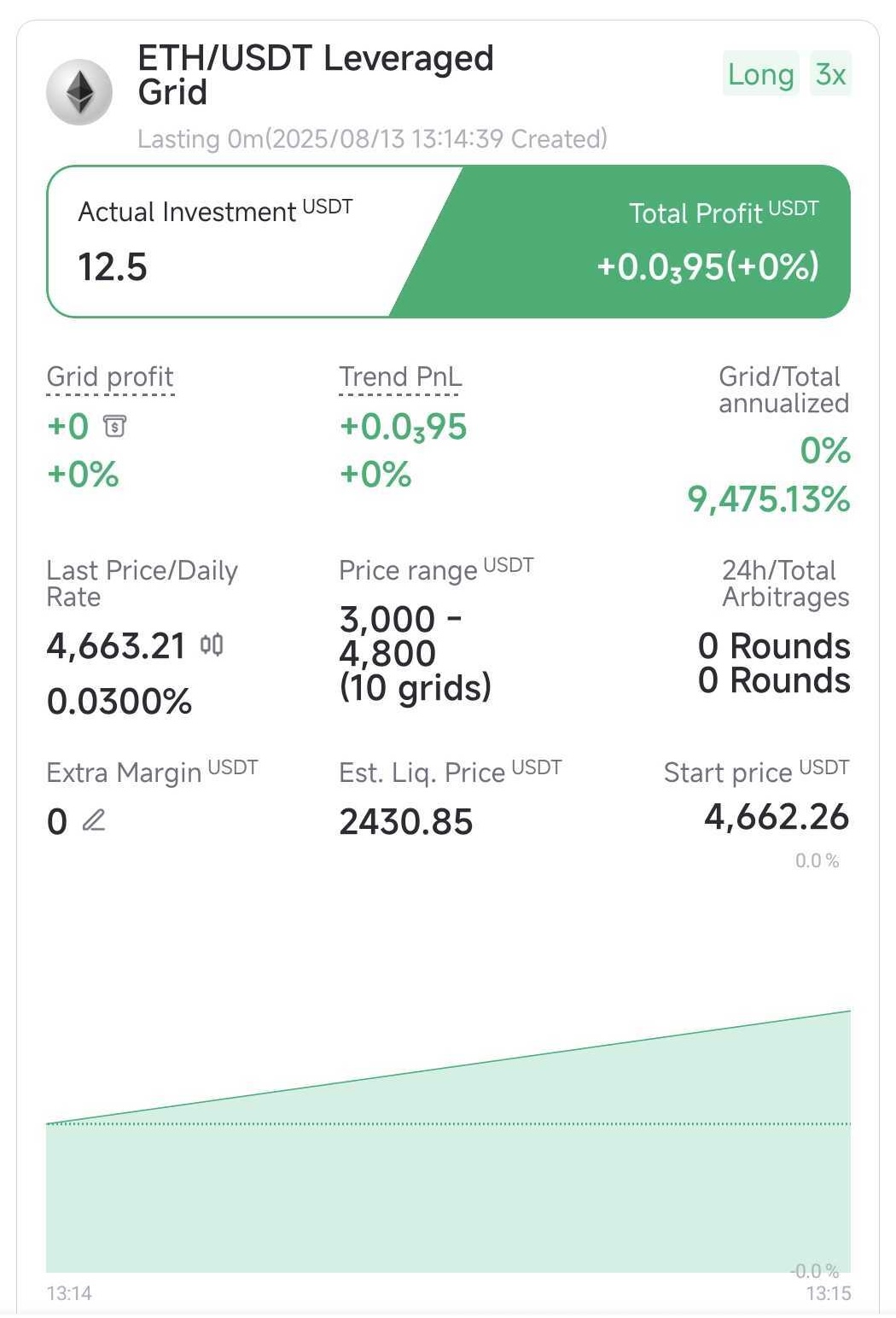
Task: Open the Trend PnL explanation label
Action: click(x=399, y=377)
